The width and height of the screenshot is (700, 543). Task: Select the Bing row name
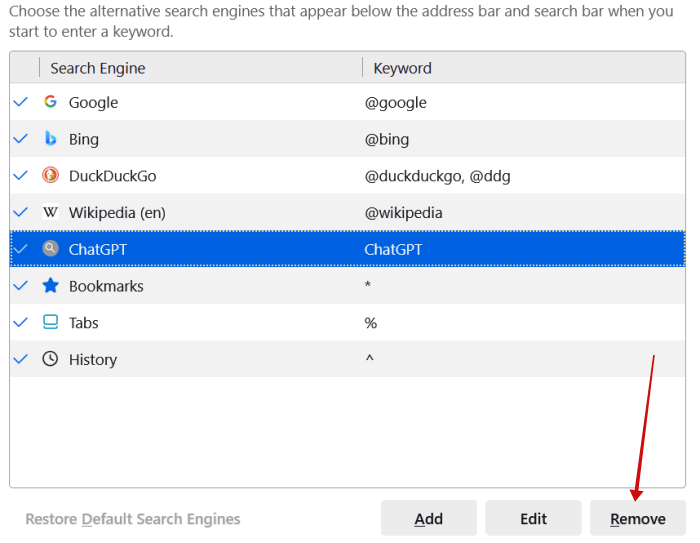(84, 139)
